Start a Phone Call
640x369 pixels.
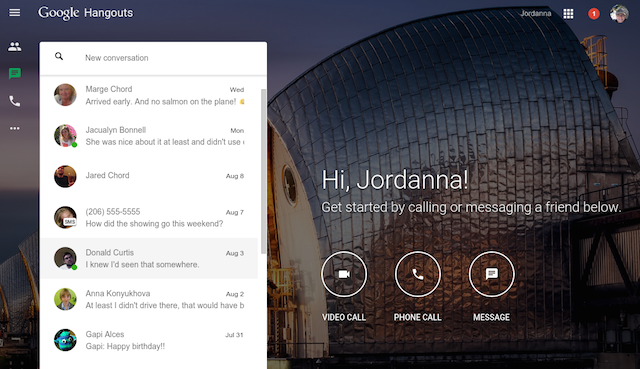point(418,274)
